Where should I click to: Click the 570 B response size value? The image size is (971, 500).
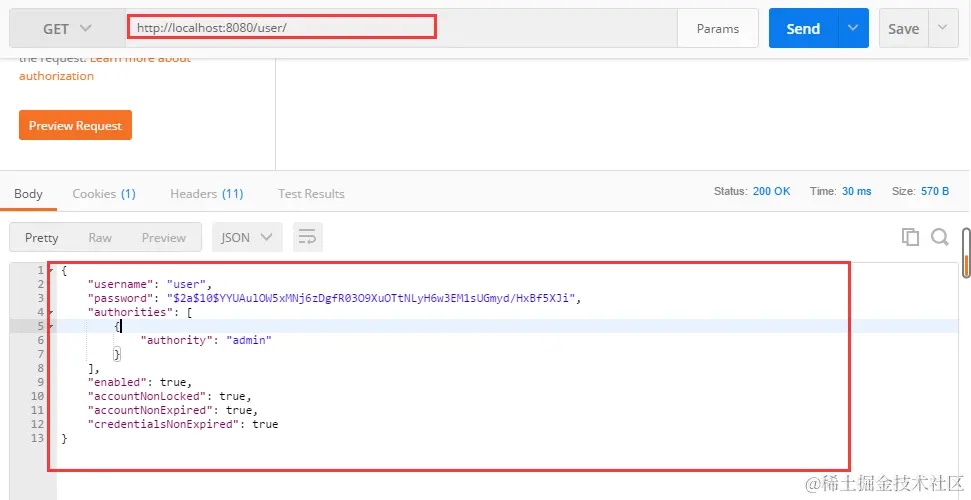[x=935, y=191]
